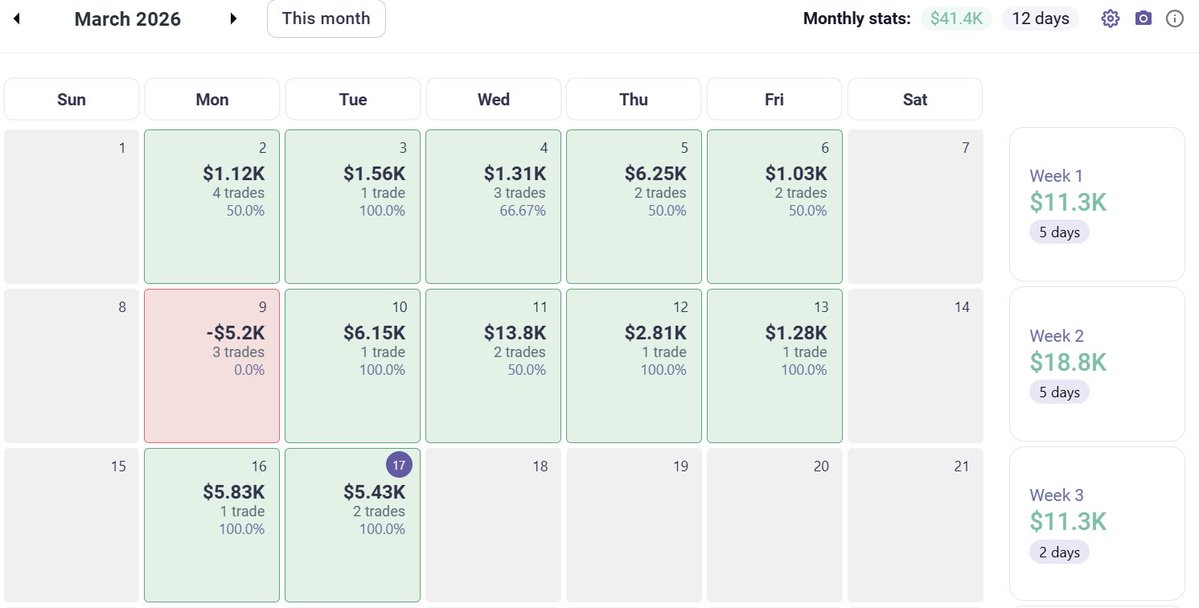Click the $41.4K monthly stats badge
Screen dimensions: 1199x608
point(956,19)
